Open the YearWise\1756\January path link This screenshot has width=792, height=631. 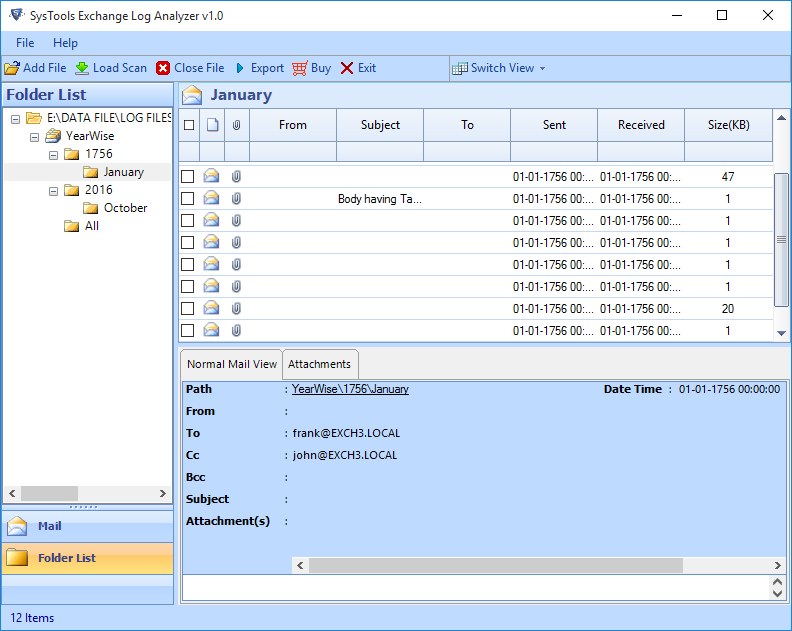(350, 389)
